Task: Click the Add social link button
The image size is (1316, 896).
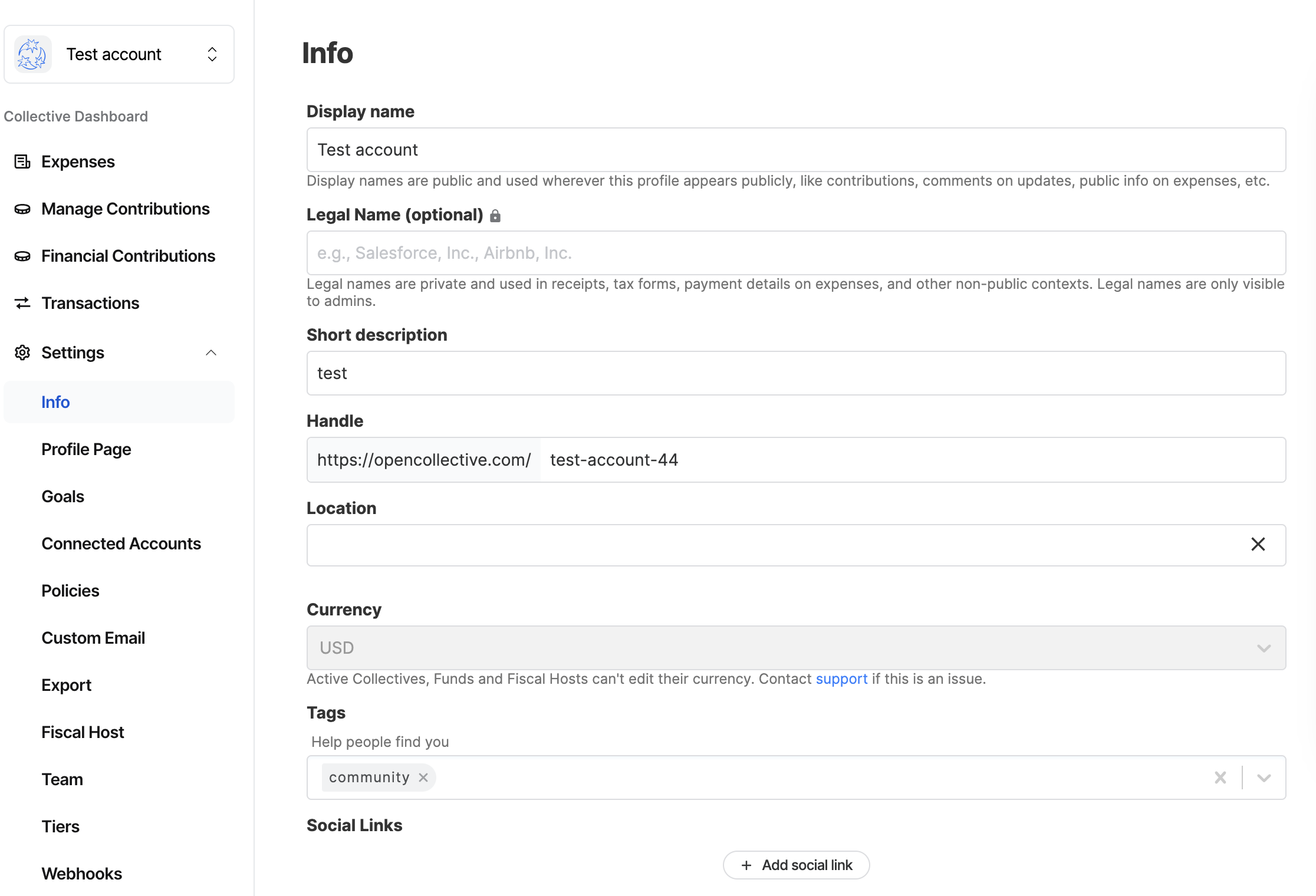Action: click(796, 865)
